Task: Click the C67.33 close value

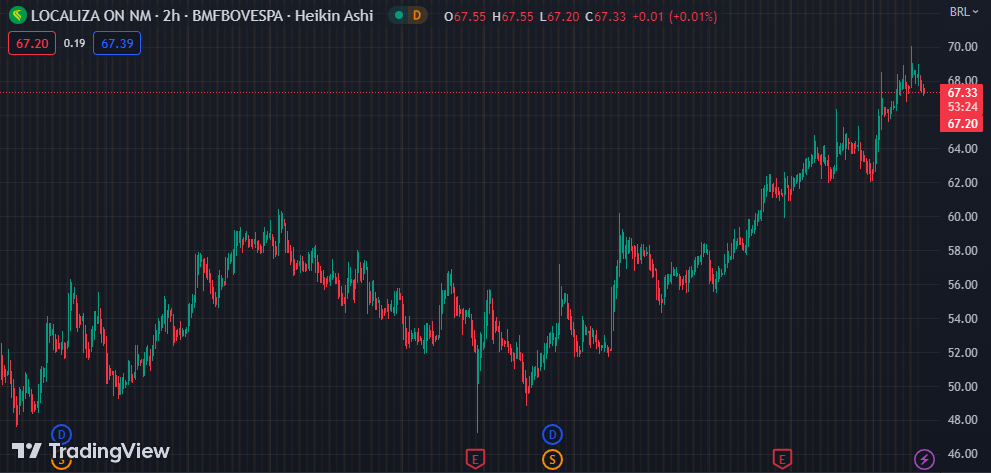Action: click(x=605, y=17)
